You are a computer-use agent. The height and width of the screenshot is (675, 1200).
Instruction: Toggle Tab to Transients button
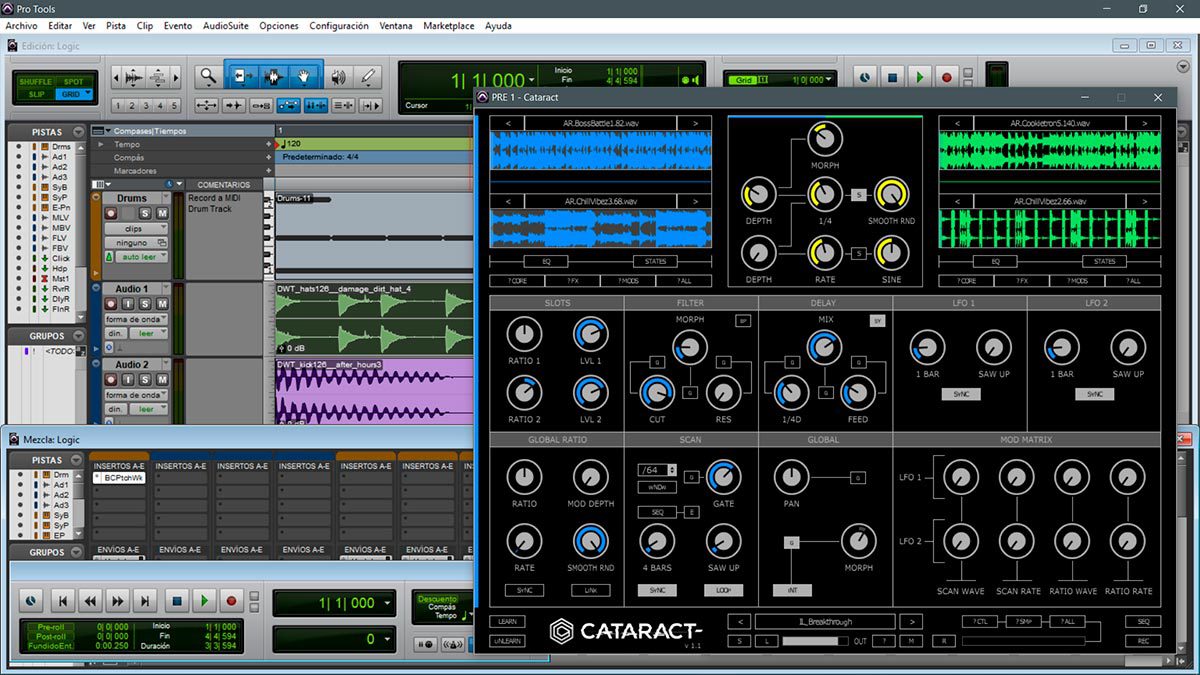point(234,105)
